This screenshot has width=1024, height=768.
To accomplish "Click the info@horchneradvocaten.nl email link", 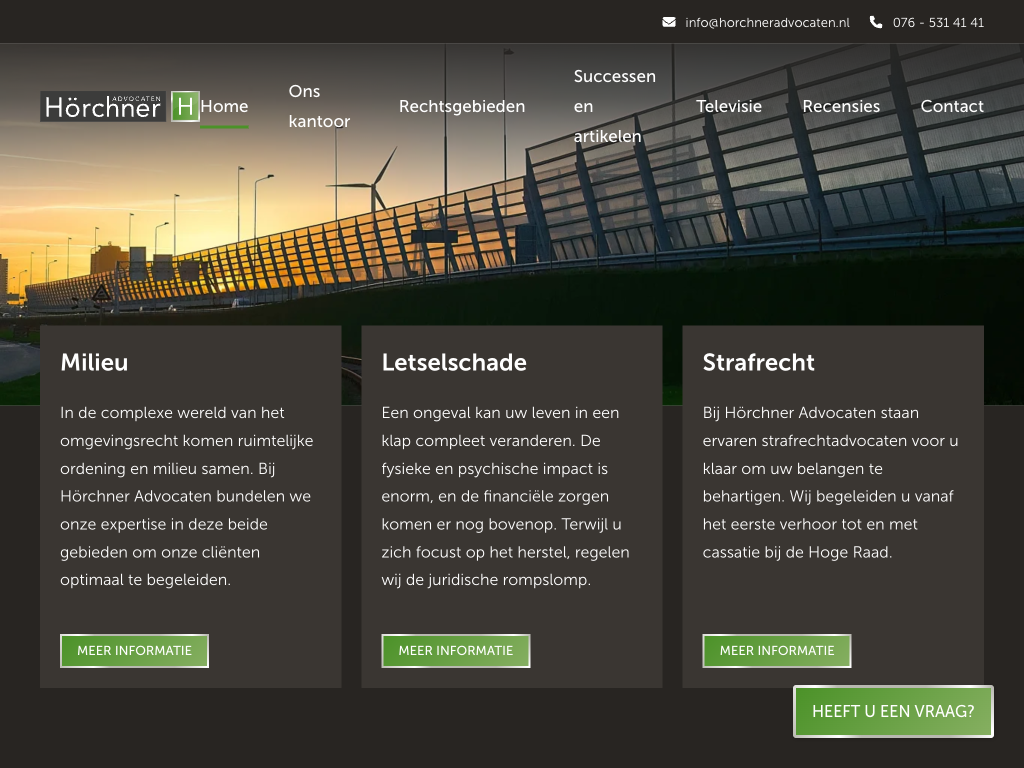I will coord(767,22).
